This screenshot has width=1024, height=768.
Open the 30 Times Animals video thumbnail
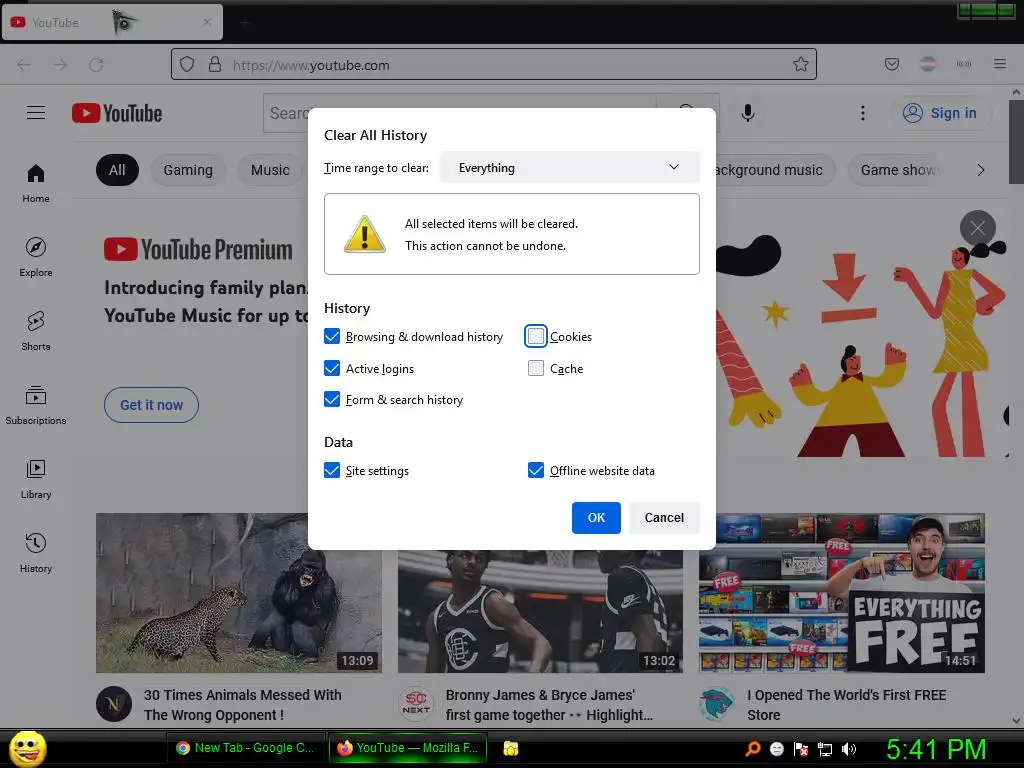click(239, 593)
